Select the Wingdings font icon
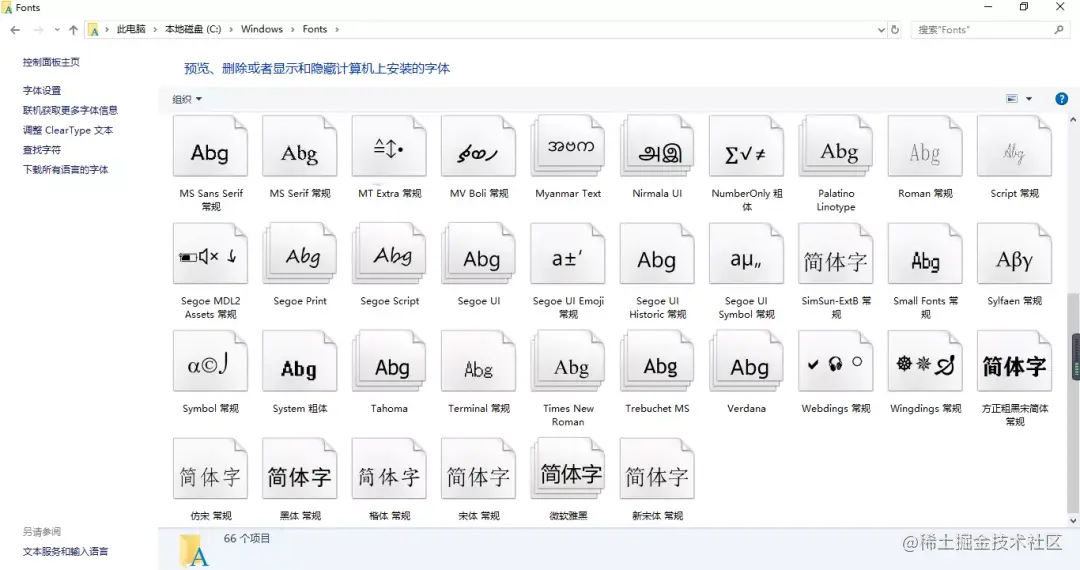1080x570 pixels. (x=925, y=361)
